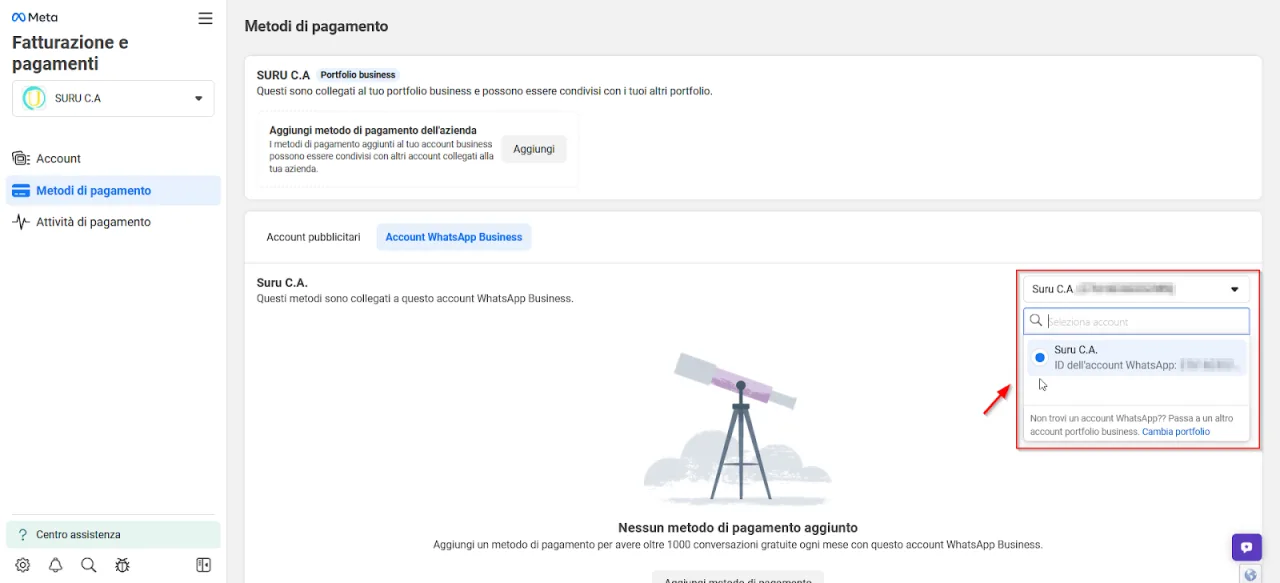Click the Aggiungi button
This screenshot has width=1280, height=583.
click(534, 149)
